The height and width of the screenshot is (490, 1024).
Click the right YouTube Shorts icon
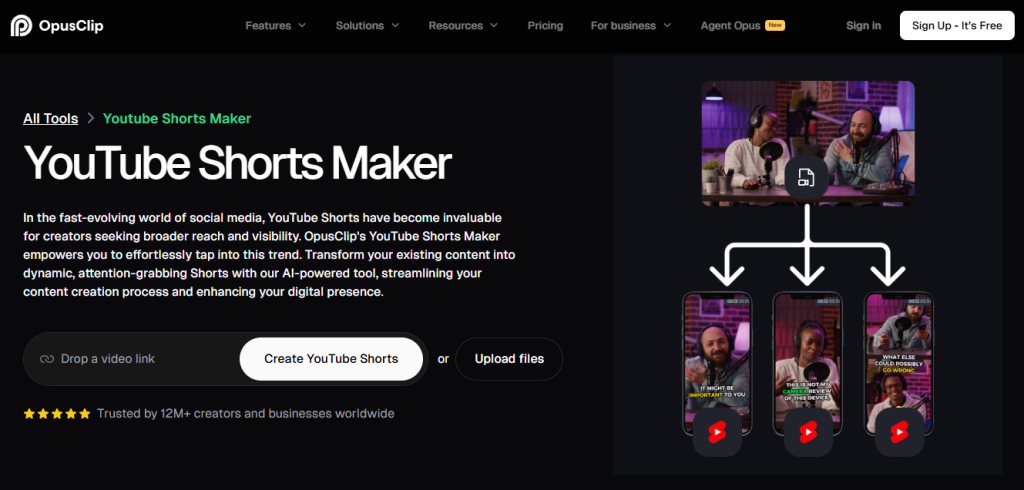click(898, 433)
